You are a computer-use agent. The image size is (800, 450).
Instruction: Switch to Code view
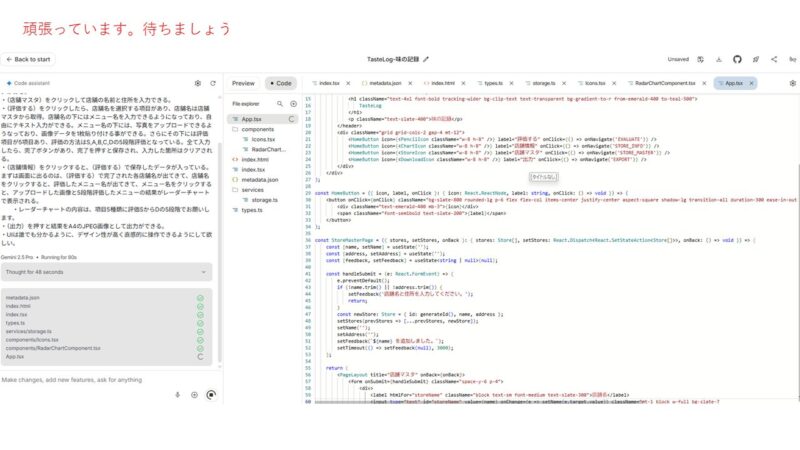click(280, 84)
